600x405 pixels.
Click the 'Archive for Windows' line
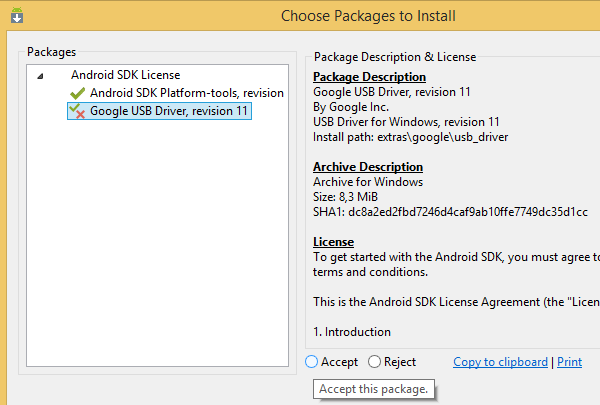[368, 182]
